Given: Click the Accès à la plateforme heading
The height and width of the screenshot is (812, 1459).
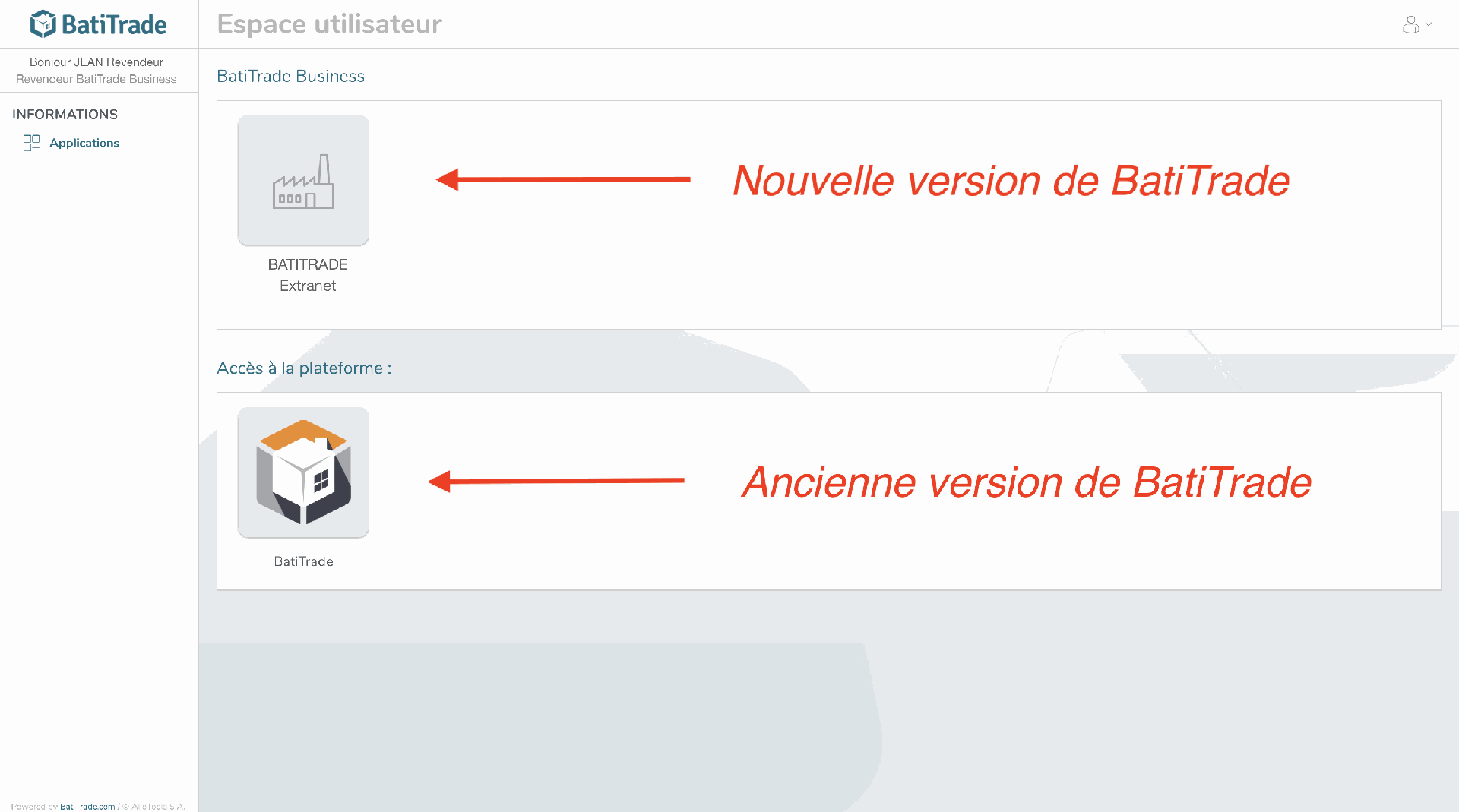Looking at the screenshot, I should 304,368.
